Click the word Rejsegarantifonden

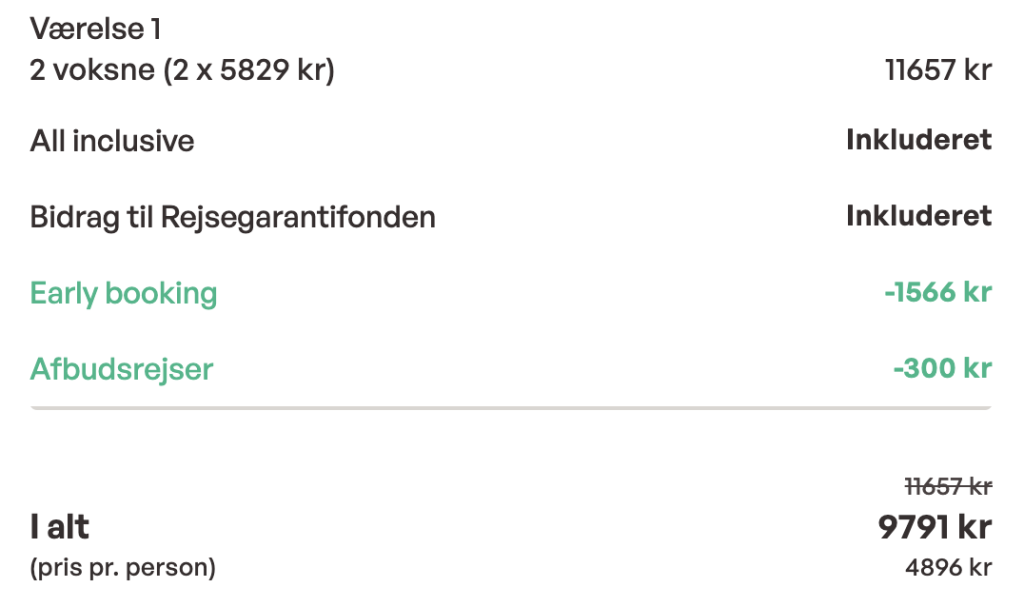coord(298,217)
